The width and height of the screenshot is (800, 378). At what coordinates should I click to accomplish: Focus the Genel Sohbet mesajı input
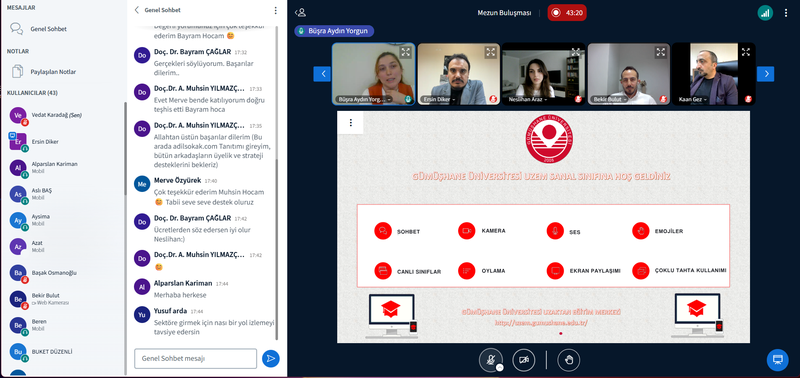pyautogui.click(x=195, y=359)
